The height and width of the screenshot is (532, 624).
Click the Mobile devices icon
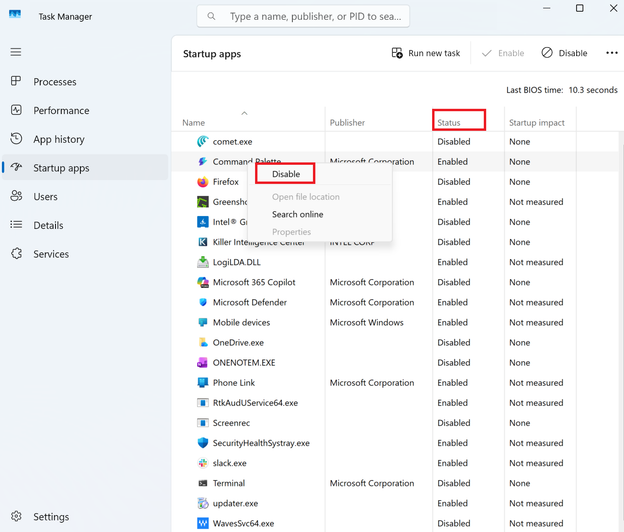point(203,322)
